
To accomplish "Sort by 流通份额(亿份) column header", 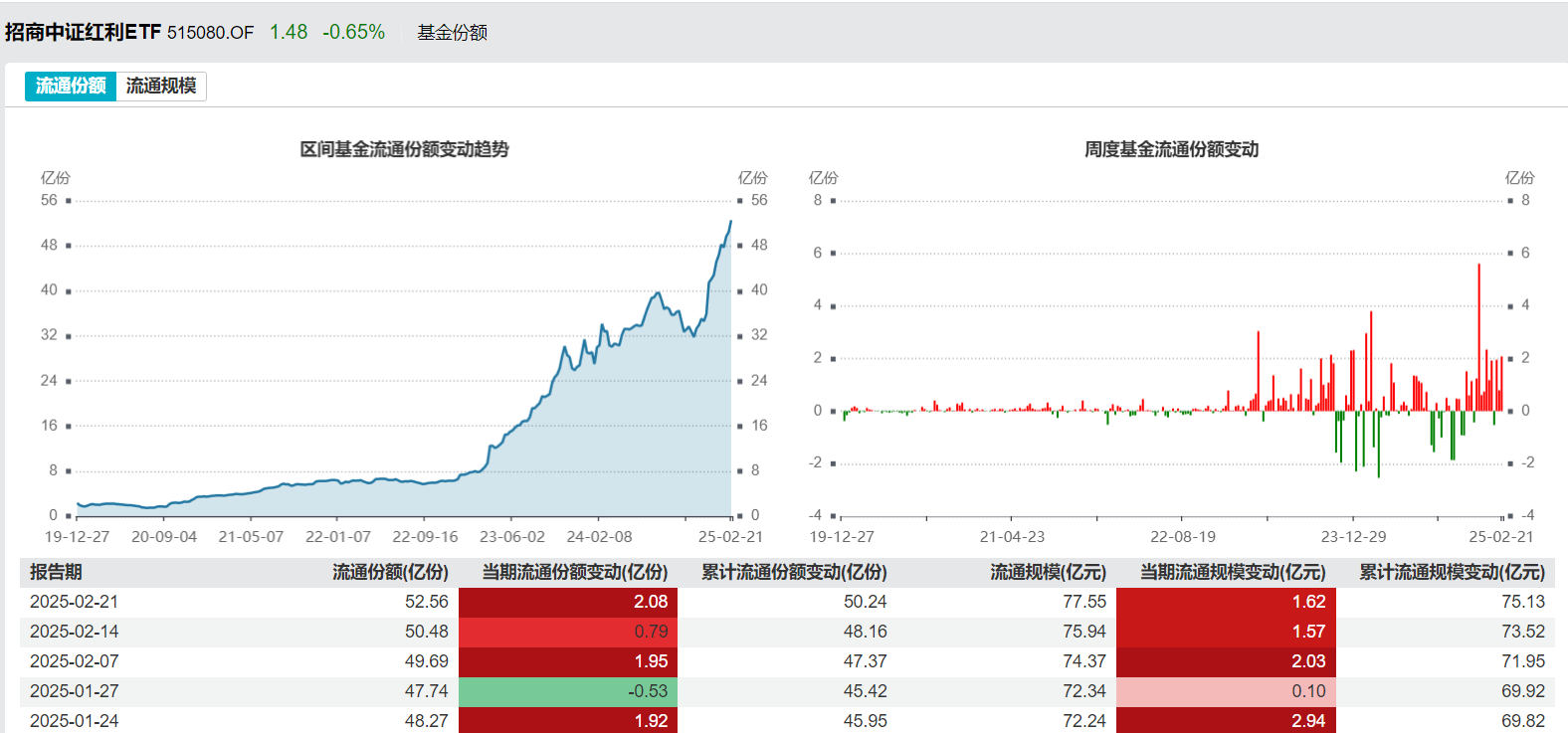I will pos(390,572).
